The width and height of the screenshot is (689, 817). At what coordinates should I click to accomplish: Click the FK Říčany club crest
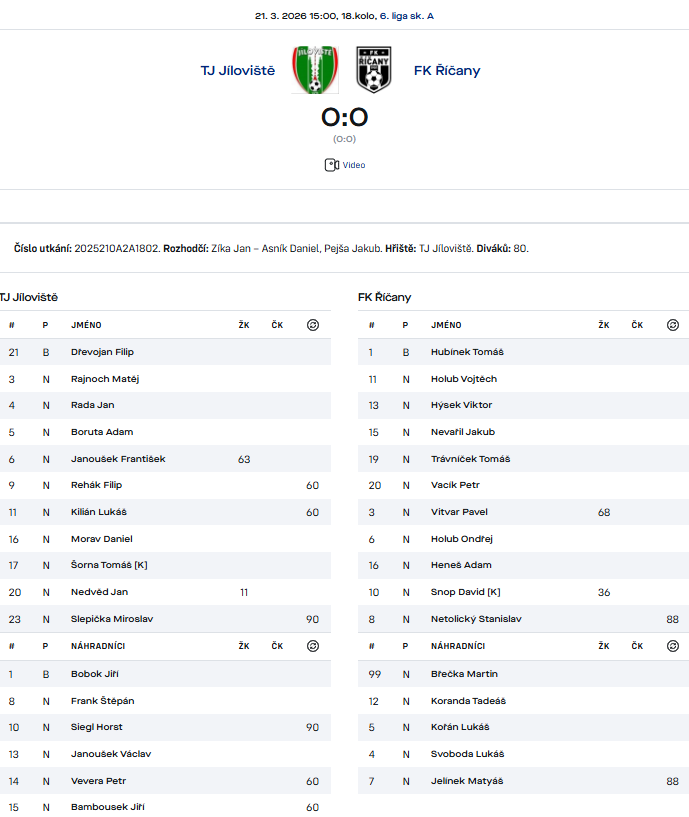pos(374,70)
